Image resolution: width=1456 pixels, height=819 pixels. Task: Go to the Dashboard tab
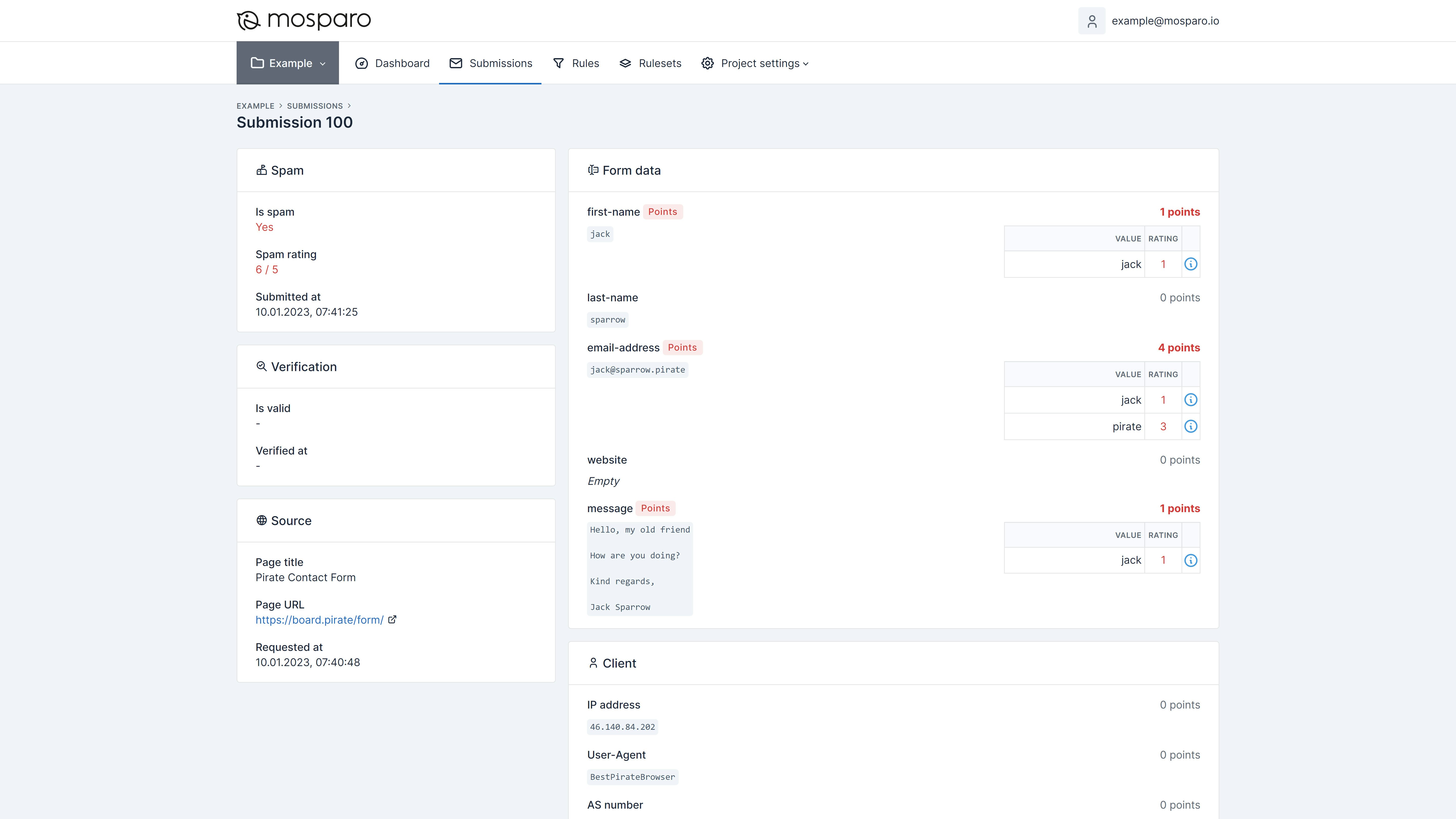(392, 63)
